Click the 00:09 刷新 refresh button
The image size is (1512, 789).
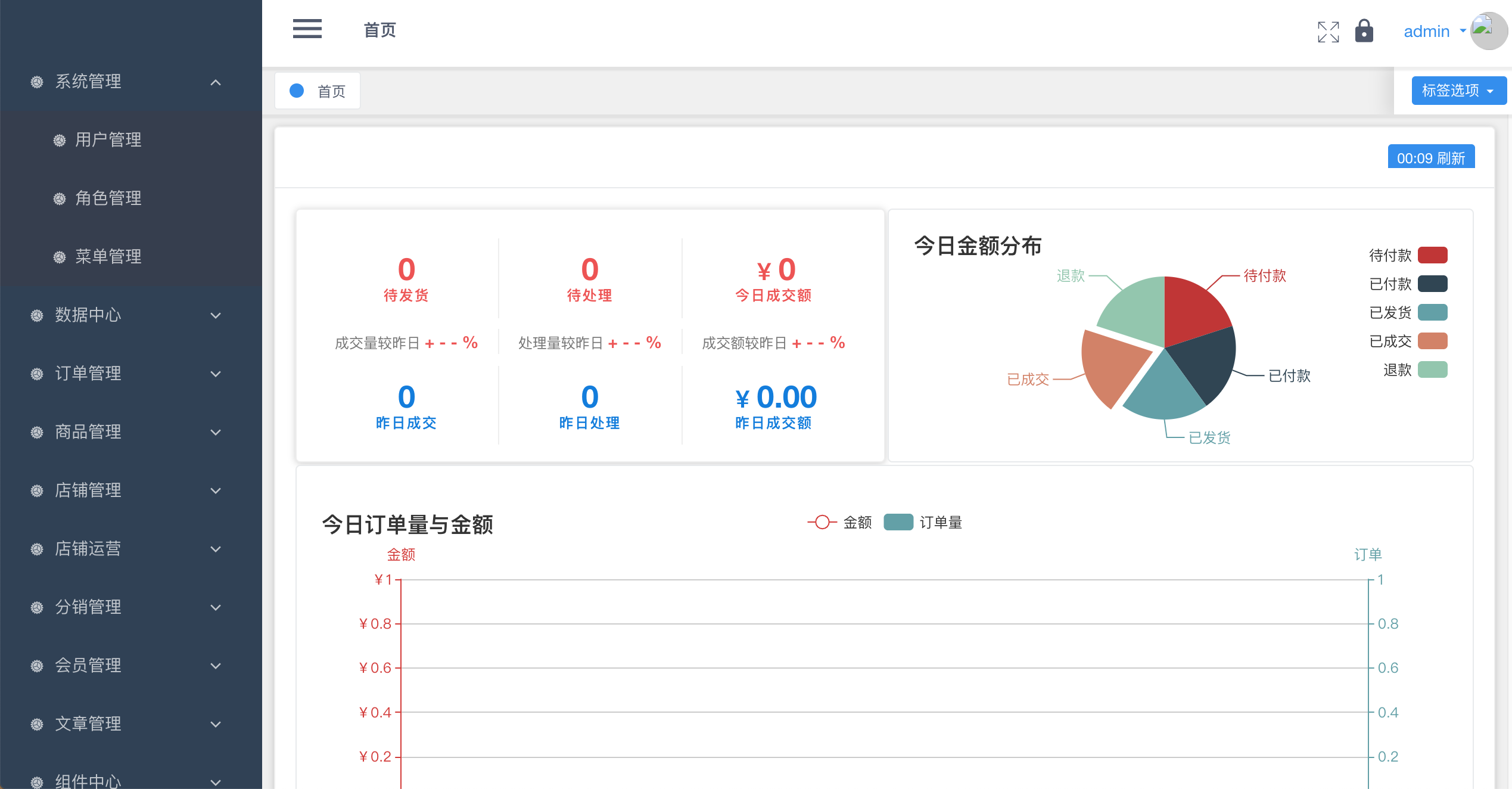coord(1430,158)
